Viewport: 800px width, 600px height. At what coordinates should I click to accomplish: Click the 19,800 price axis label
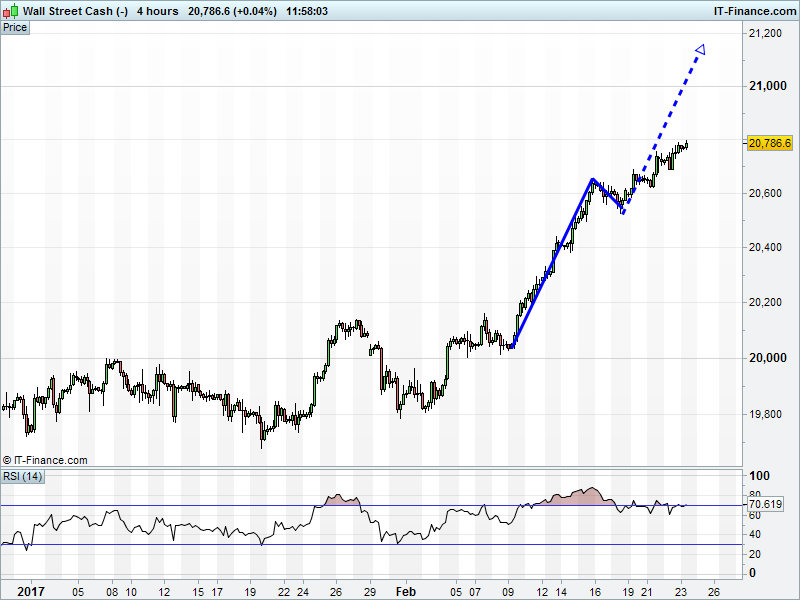coord(765,414)
